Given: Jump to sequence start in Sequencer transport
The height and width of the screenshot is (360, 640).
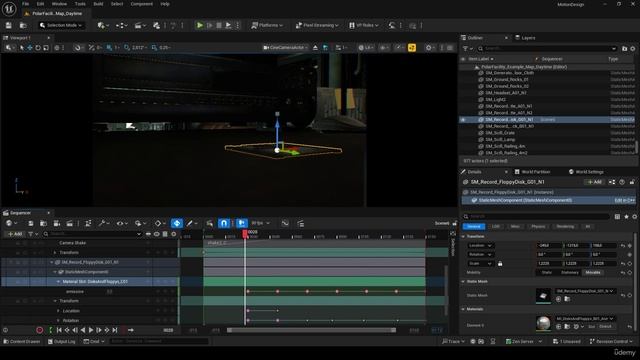Looking at the screenshot, I should [59, 330].
